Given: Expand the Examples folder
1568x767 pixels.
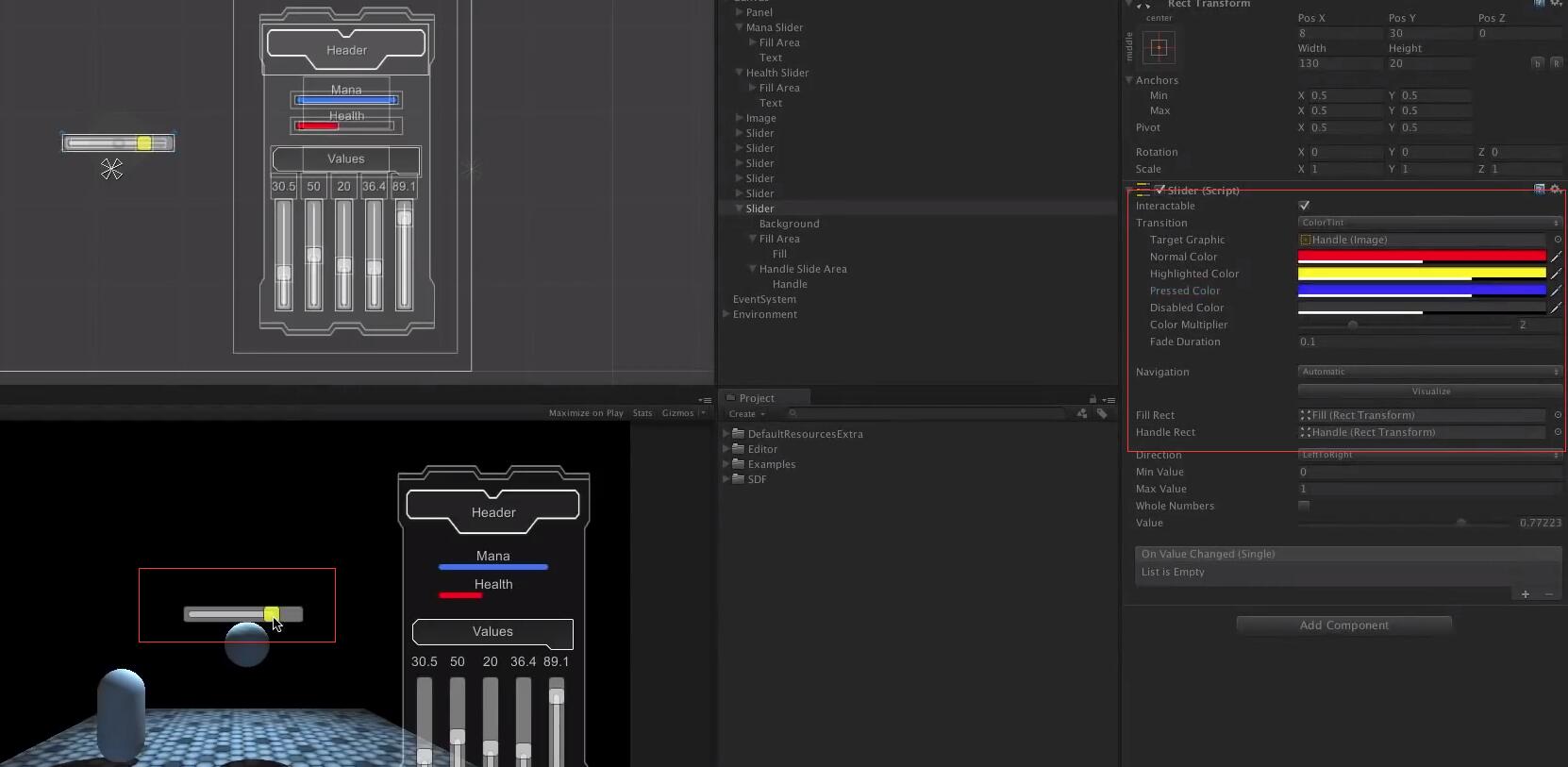Looking at the screenshot, I should point(726,464).
